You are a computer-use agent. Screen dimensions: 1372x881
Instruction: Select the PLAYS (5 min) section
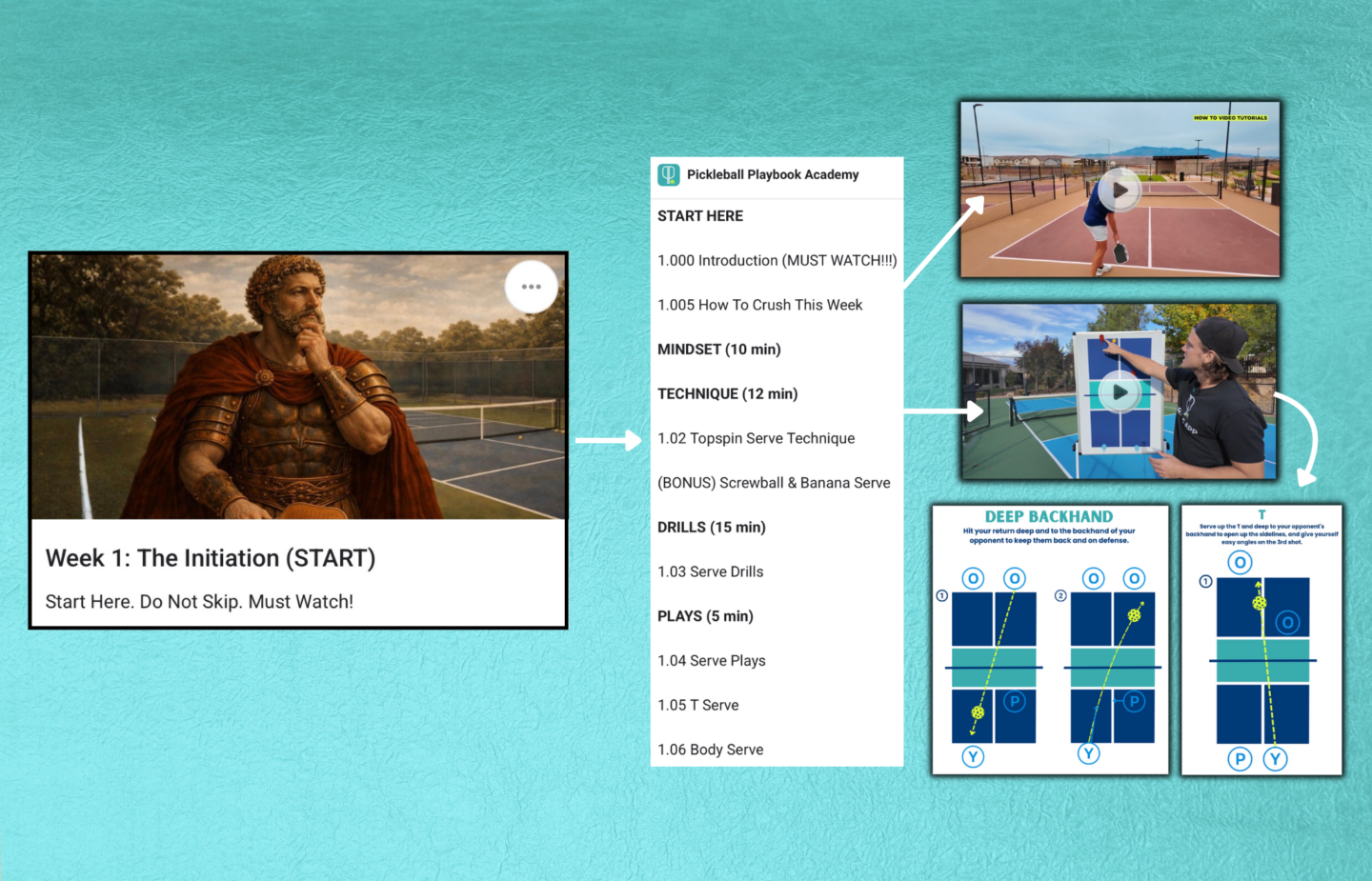click(x=705, y=616)
